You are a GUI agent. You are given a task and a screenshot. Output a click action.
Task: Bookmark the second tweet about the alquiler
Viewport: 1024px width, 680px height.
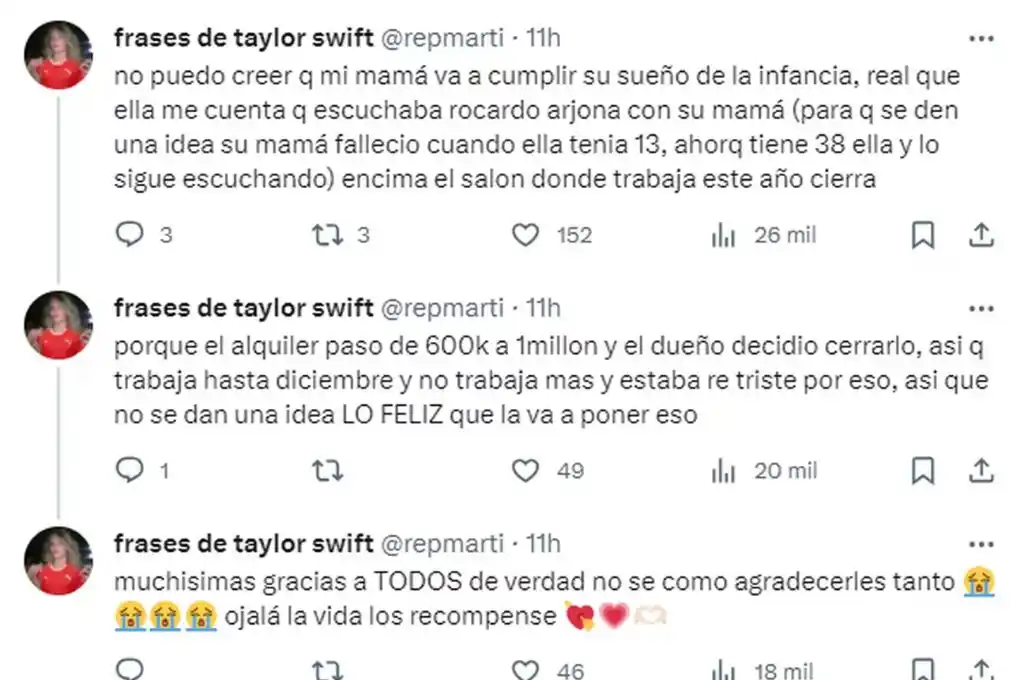924,470
